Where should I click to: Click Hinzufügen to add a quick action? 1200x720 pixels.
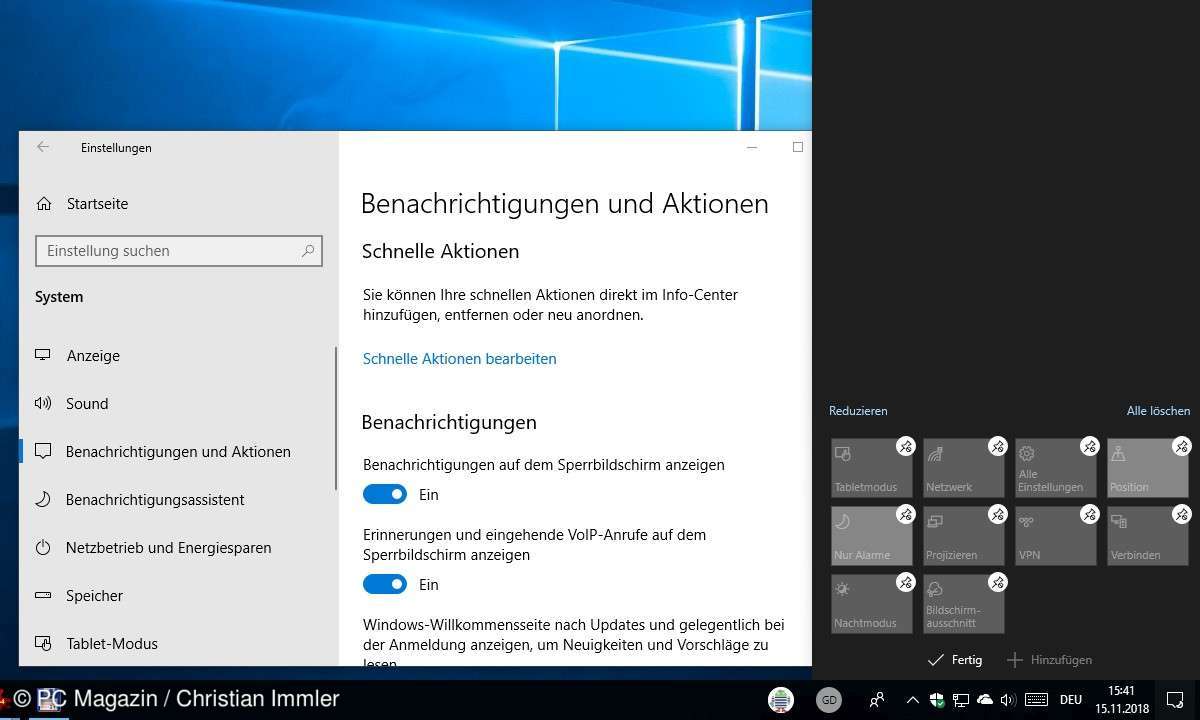(1049, 660)
